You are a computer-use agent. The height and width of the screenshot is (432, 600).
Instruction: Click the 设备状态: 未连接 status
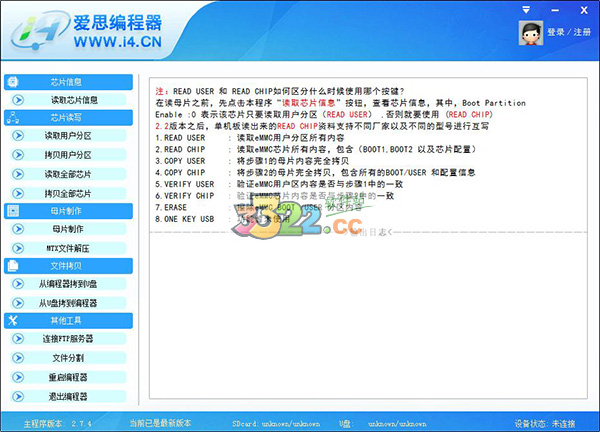coord(545,424)
